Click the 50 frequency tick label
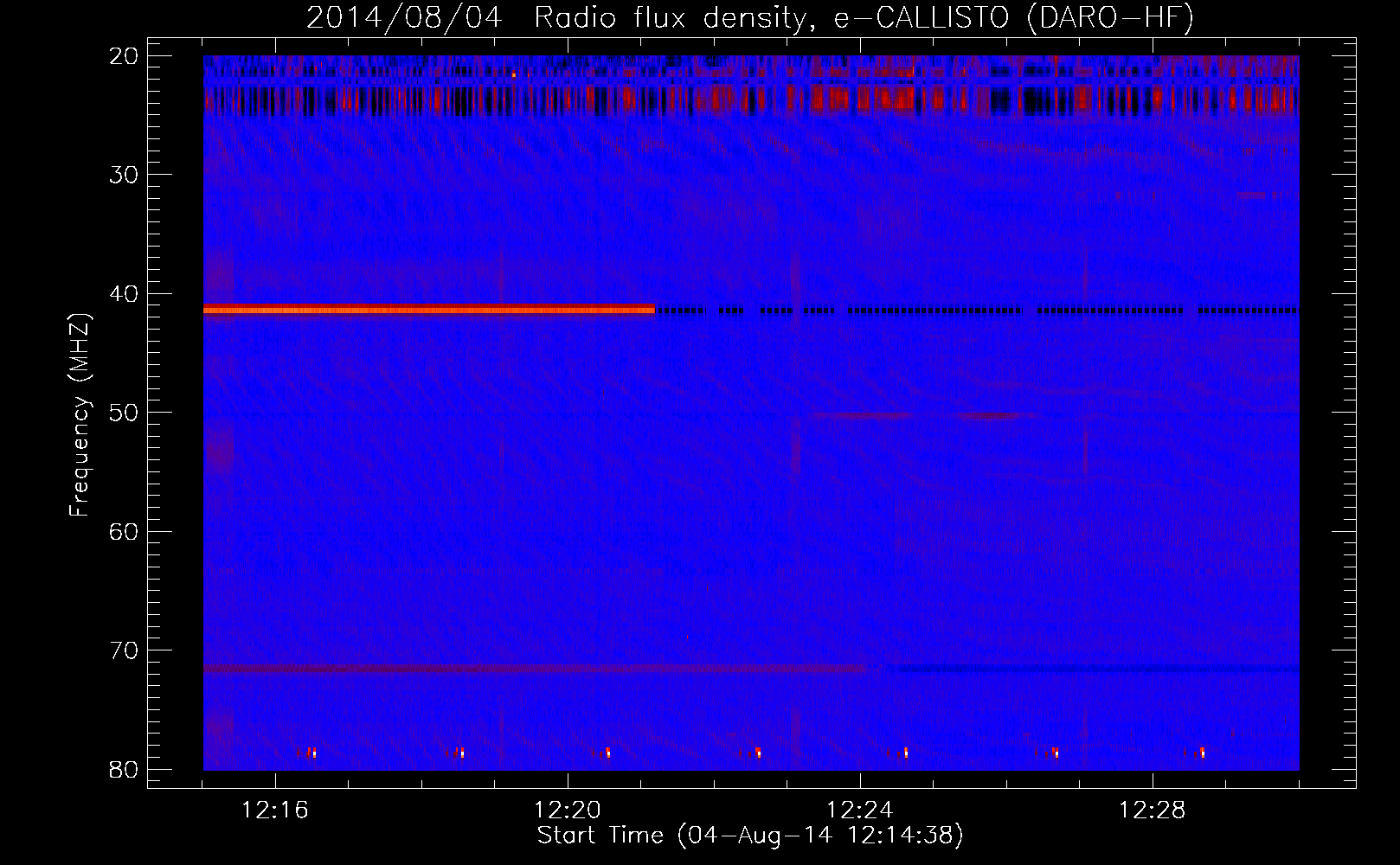Screen dimensions: 1400x865 click(x=125, y=413)
